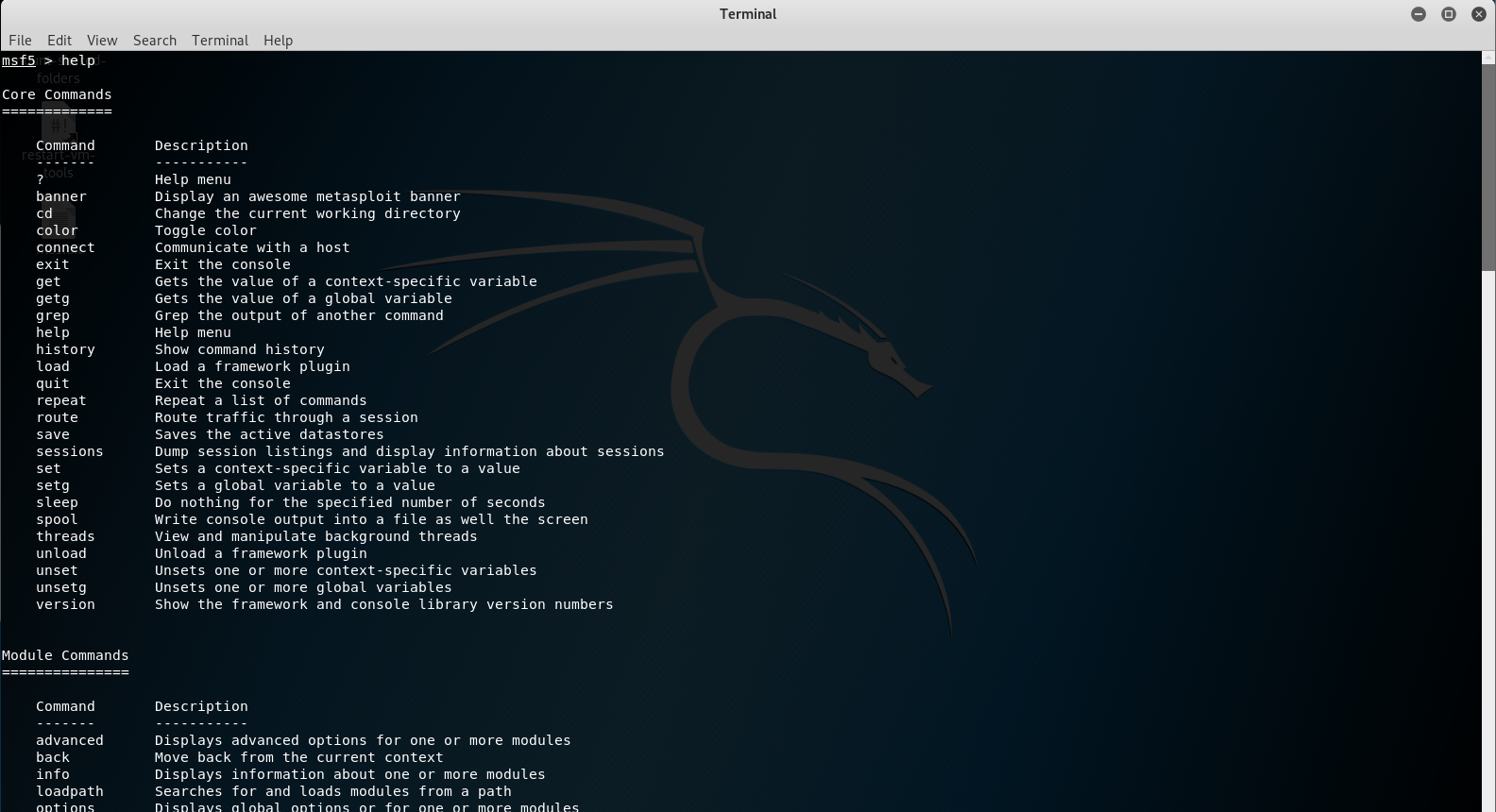Select the 'back' module command text
Screen dimensions: 1496x812
53,757
